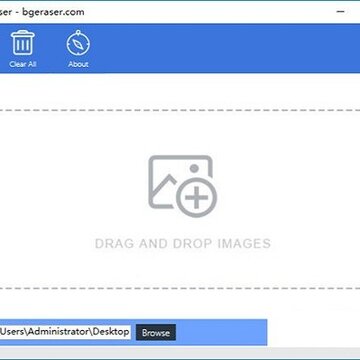Click the gray status bar at window bottom
The width and height of the screenshot is (360, 360).
click(x=180, y=352)
